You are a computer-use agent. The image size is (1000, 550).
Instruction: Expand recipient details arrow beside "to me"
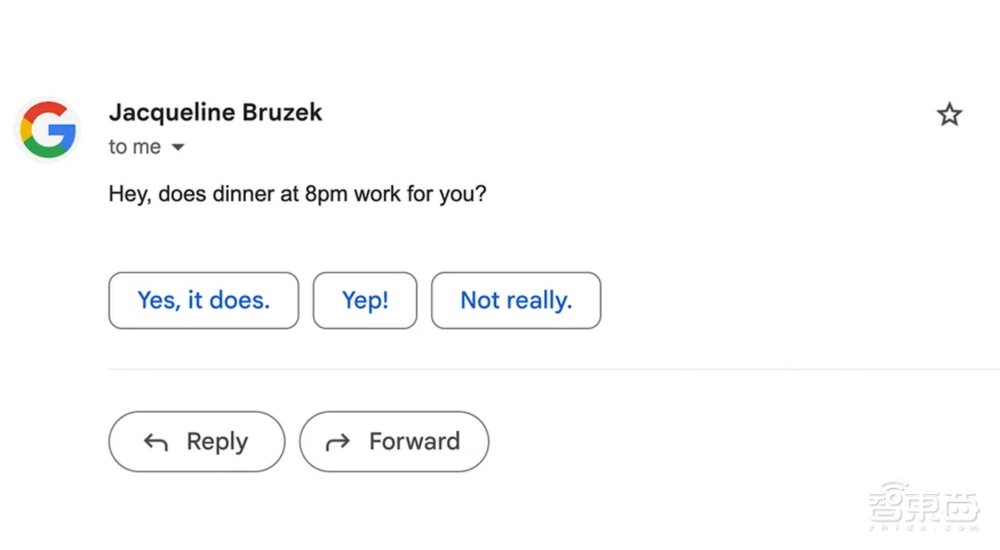(x=178, y=148)
